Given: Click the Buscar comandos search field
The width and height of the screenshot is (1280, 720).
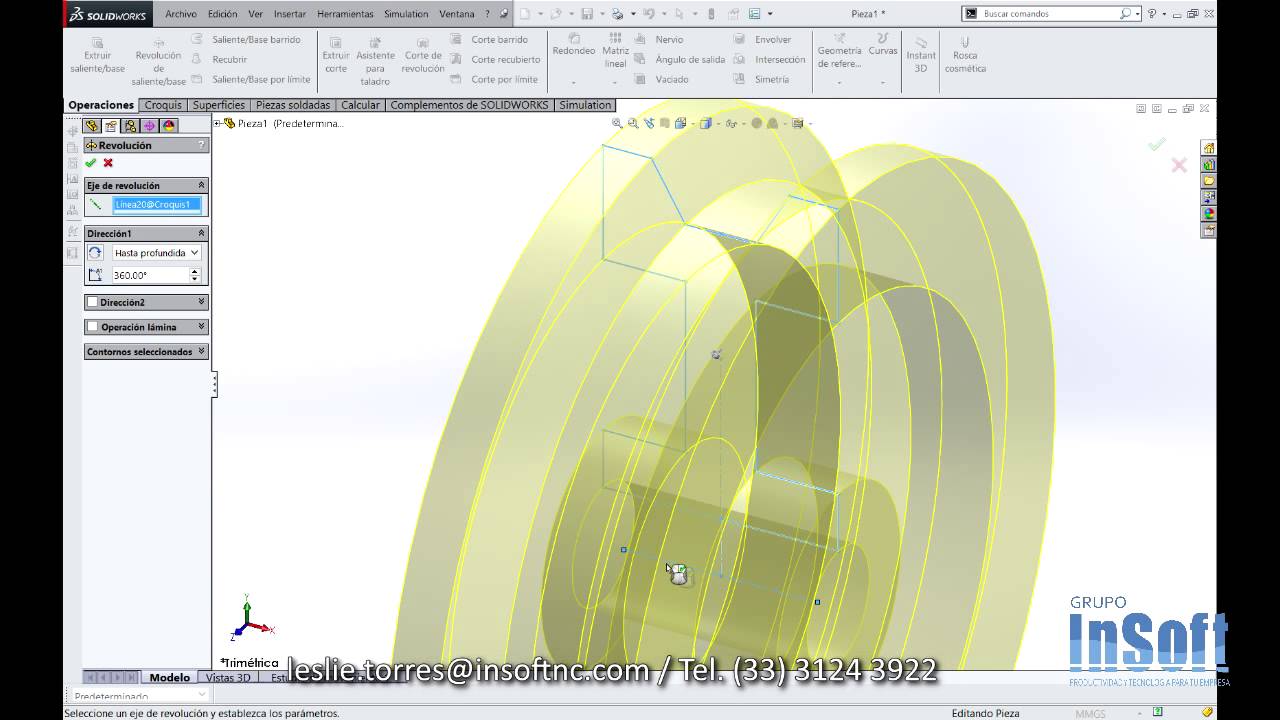Looking at the screenshot, I should click(1052, 14).
